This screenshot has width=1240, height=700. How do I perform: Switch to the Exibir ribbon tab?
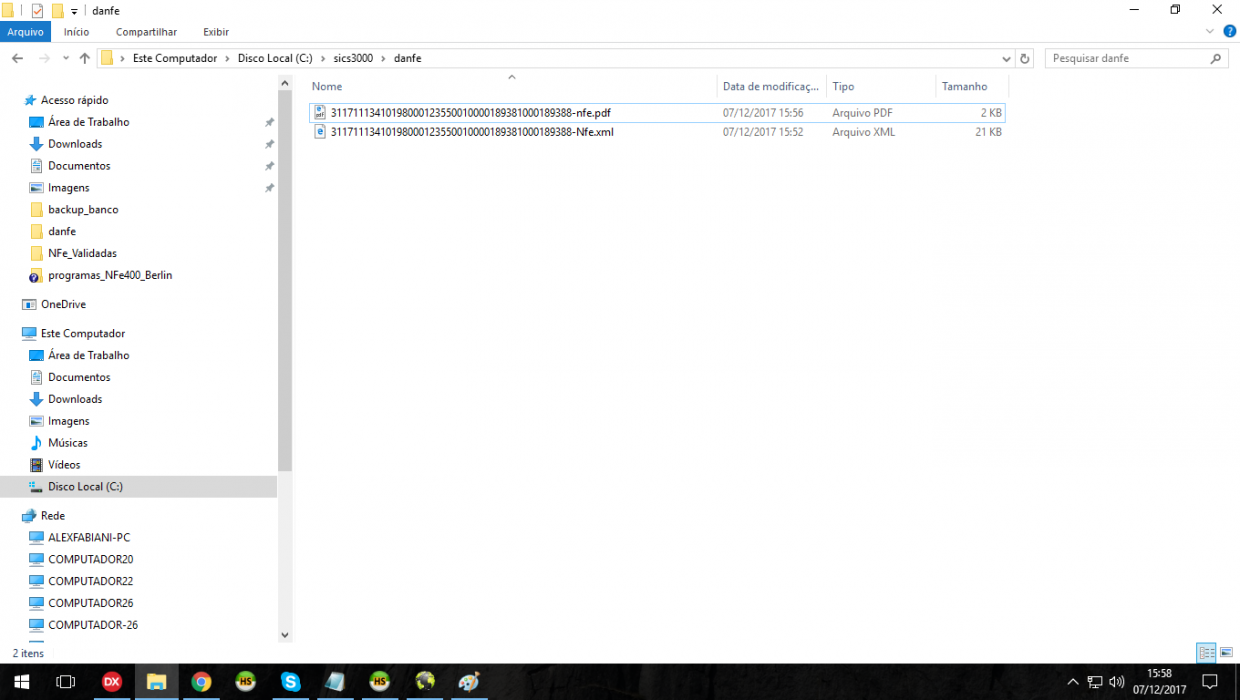216,32
